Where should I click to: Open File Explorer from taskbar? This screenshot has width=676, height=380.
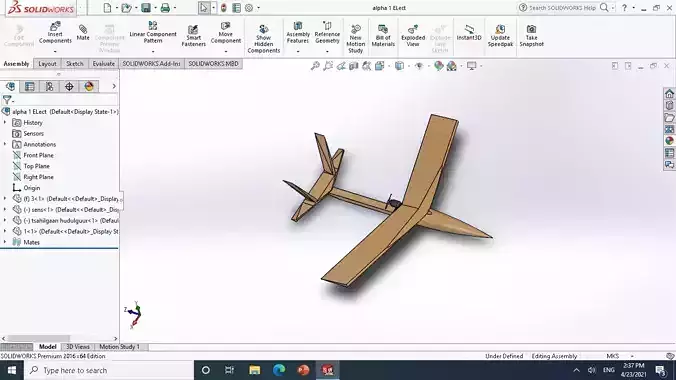tap(254, 370)
